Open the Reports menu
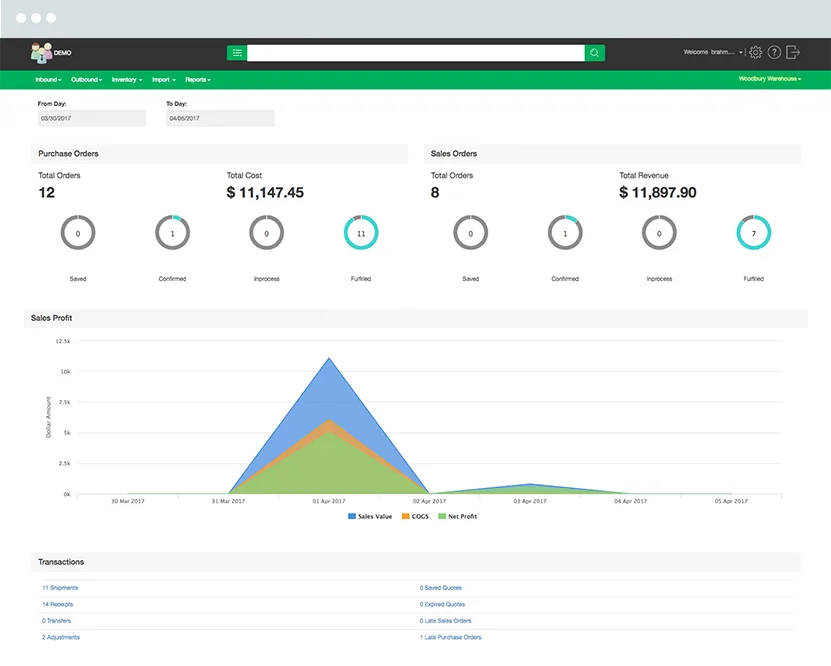 point(198,79)
